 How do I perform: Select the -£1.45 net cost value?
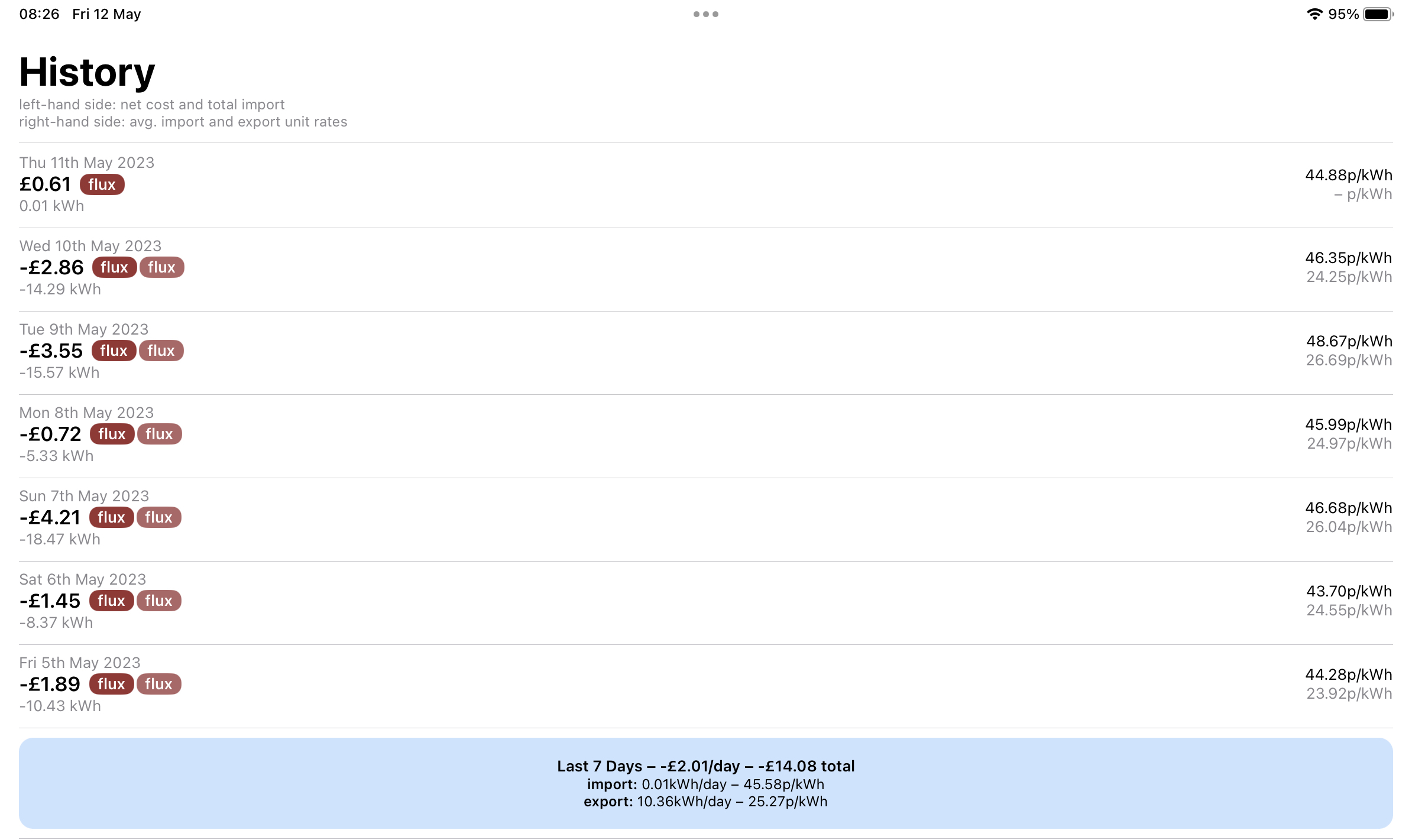click(x=50, y=601)
